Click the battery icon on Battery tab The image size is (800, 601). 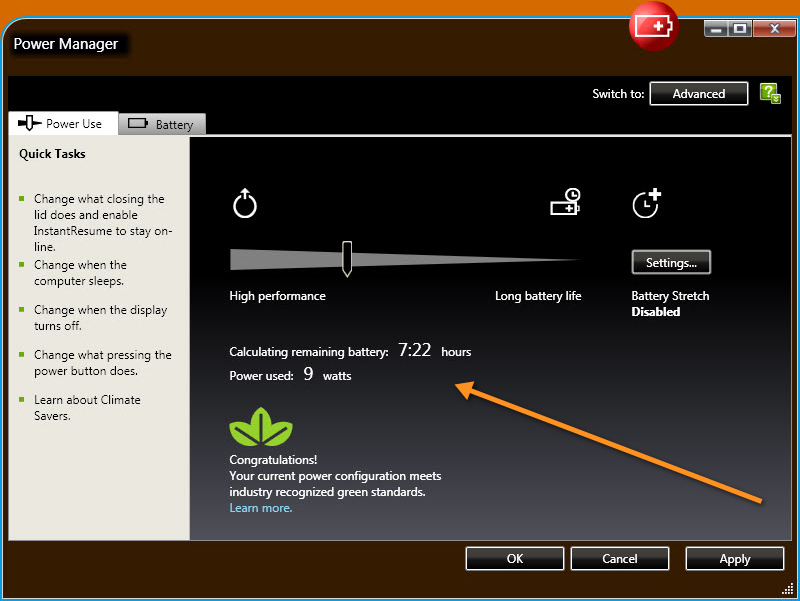pos(138,123)
